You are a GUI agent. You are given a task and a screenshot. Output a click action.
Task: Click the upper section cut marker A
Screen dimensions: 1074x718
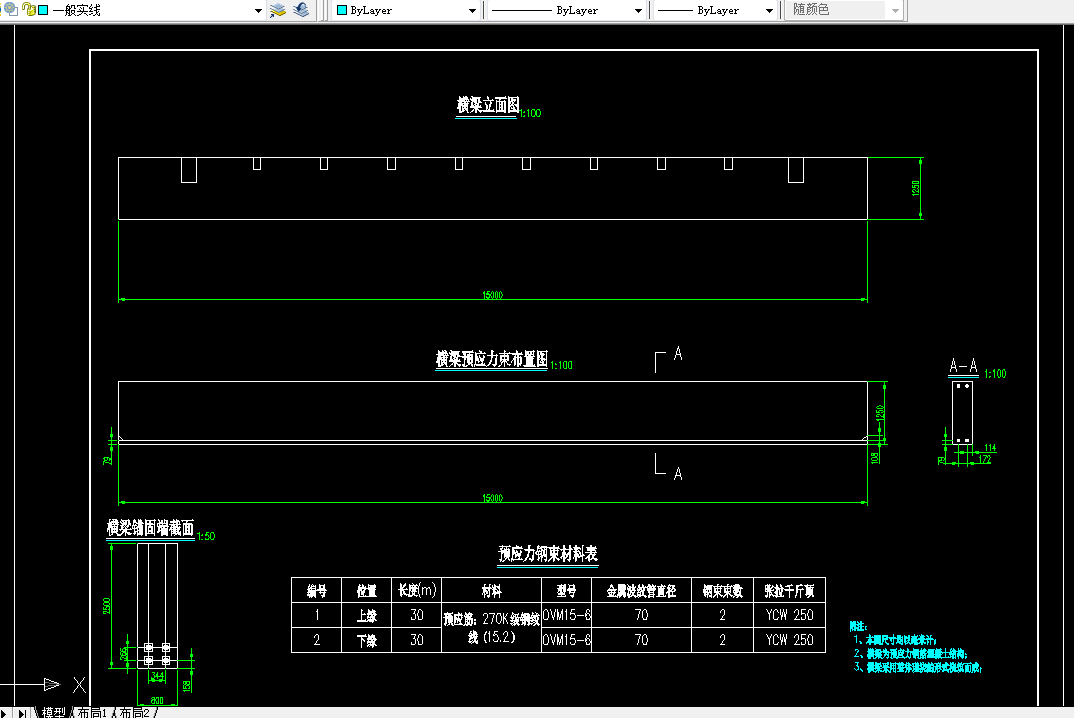678,354
